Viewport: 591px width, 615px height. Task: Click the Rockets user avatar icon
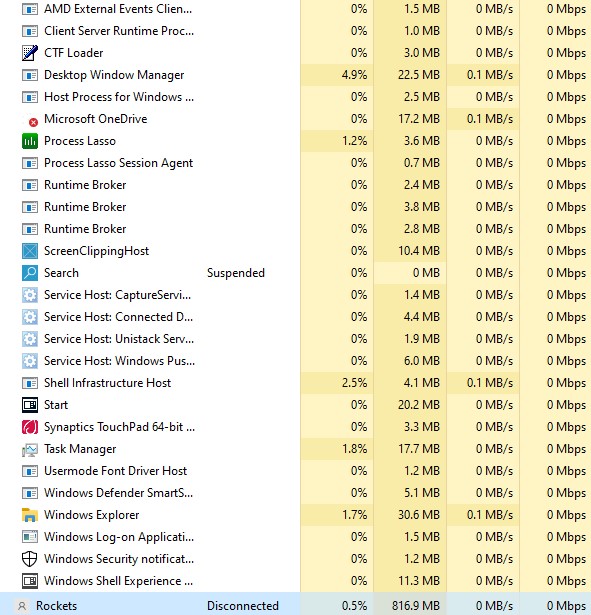click(x=22, y=606)
